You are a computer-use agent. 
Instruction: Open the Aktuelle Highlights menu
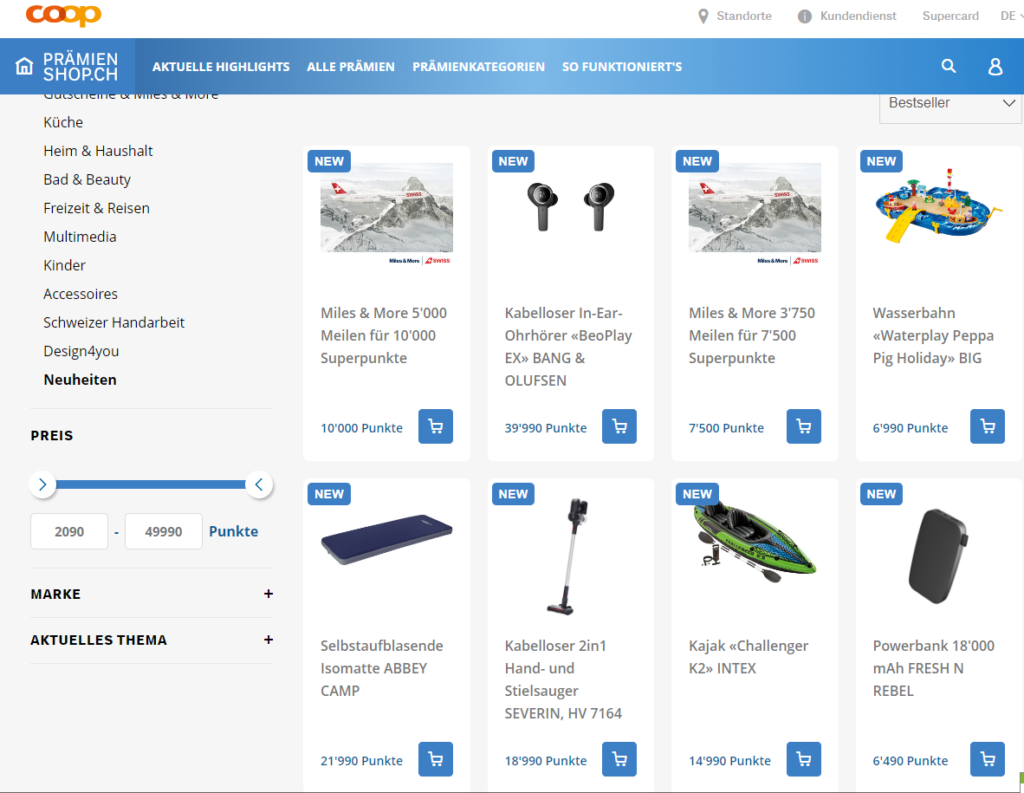pos(221,67)
